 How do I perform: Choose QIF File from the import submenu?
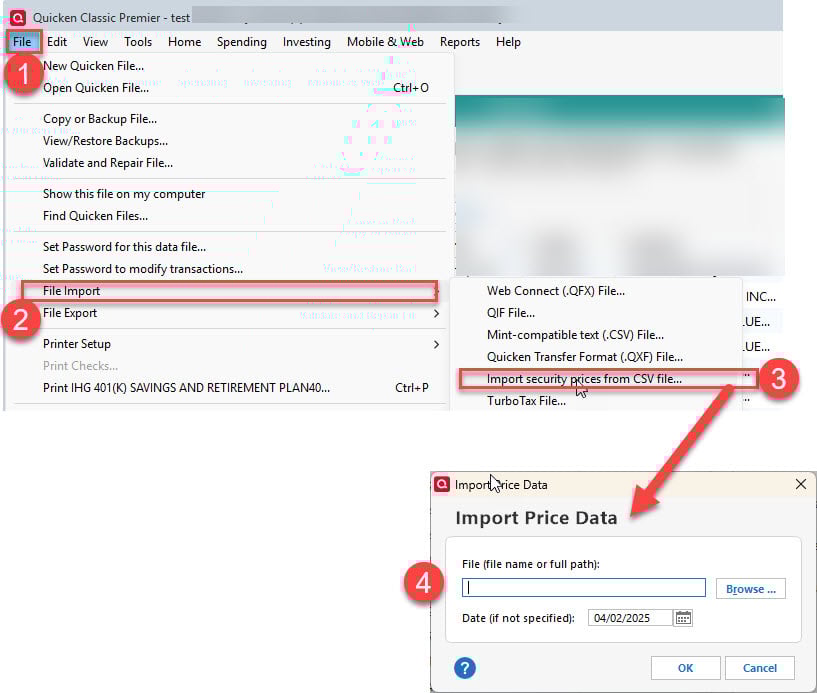pyautogui.click(x=510, y=313)
